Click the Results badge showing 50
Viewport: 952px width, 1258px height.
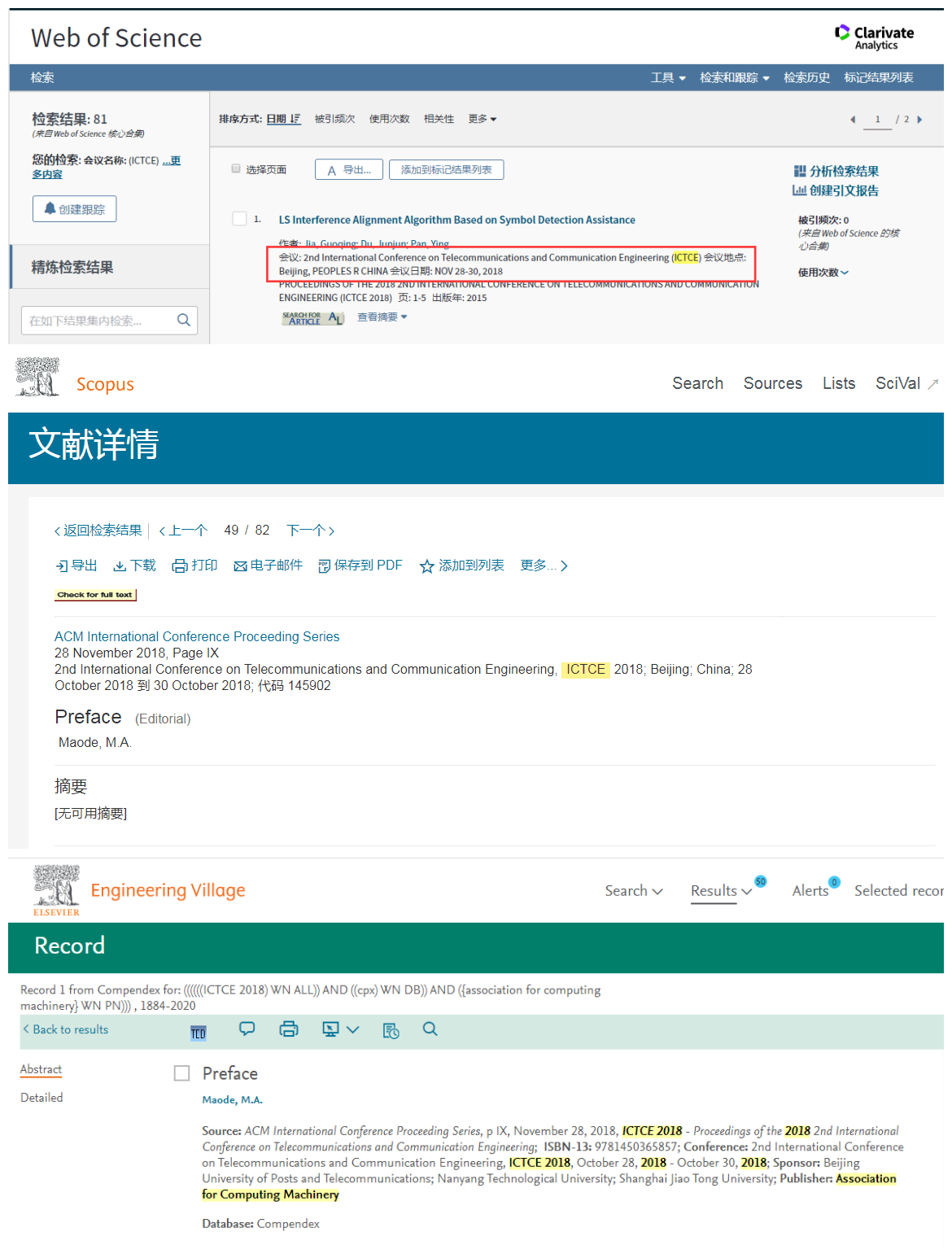(761, 881)
